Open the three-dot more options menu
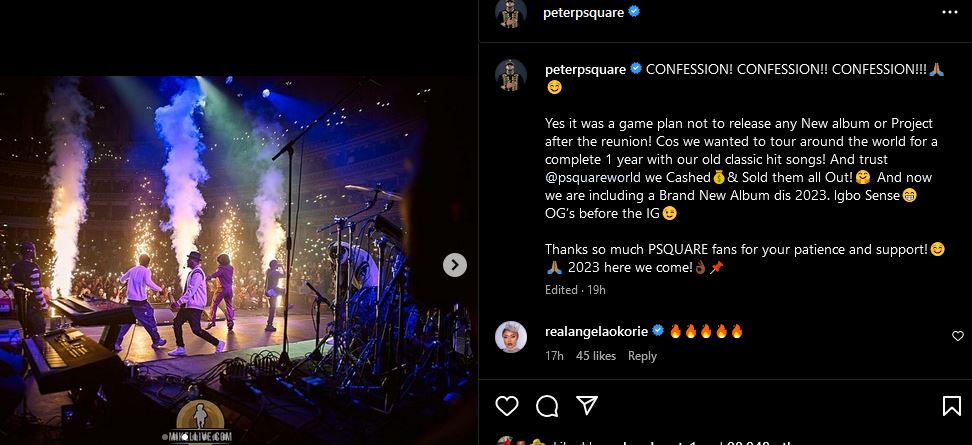Screen dimensions: 972x445 (x=949, y=12)
